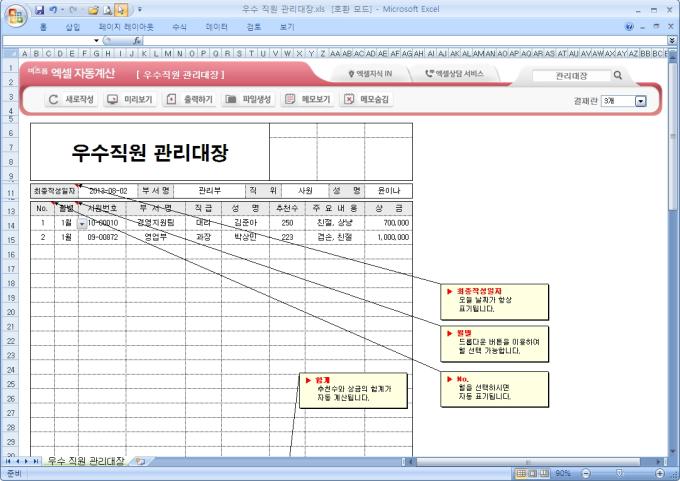Switch to Page Break Preview in status bar

544,473
